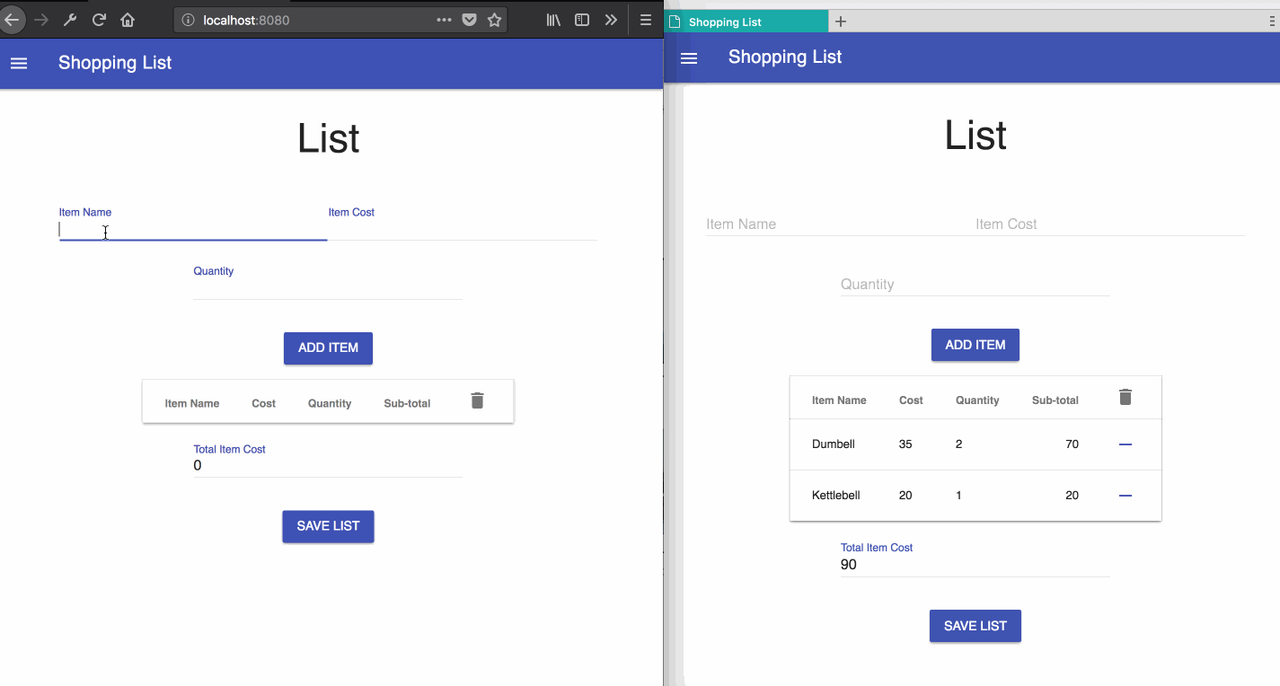Open hamburger menu in left Firefox window

click(18, 63)
